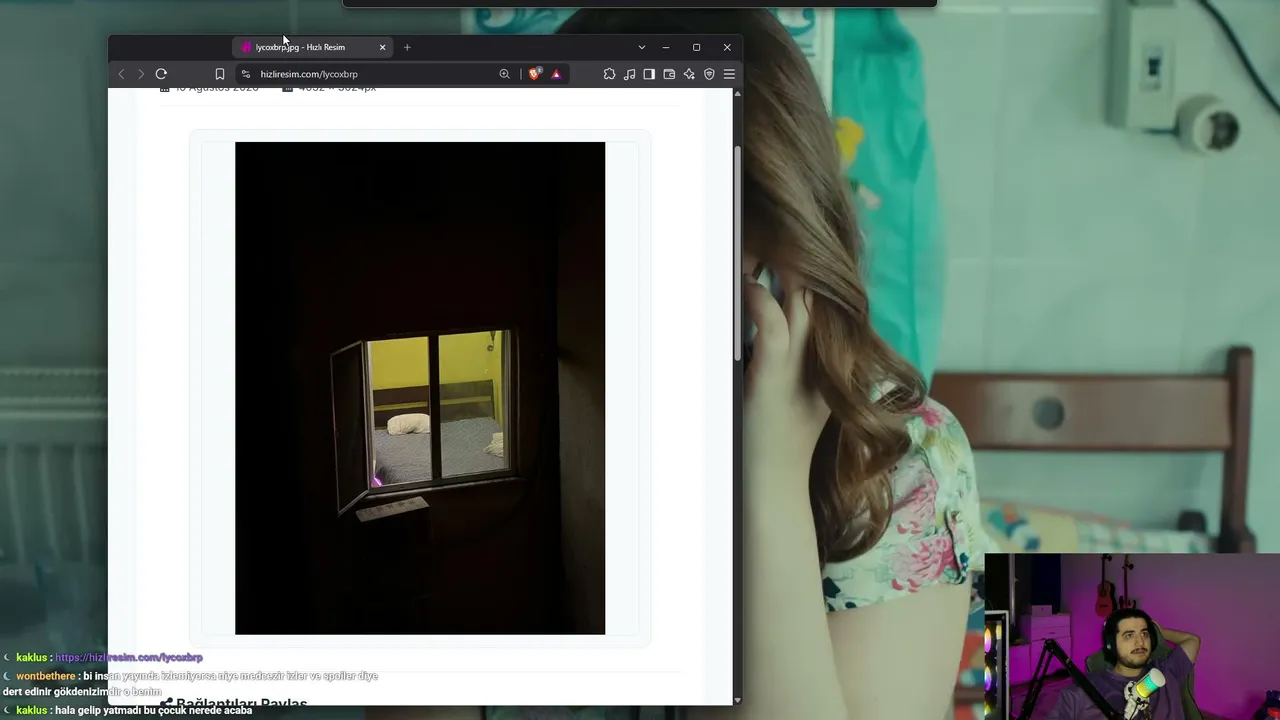Select the lycoxbrp.jpg - Hızlı Resim tab

(x=314, y=47)
